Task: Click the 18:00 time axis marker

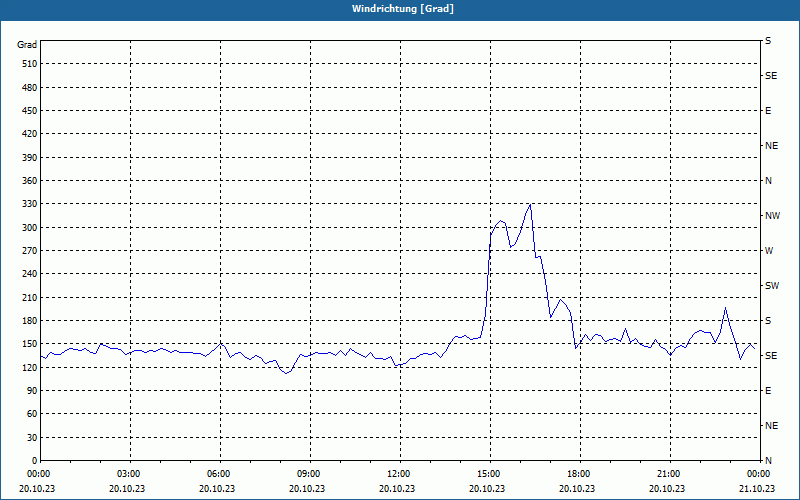Action: click(x=580, y=474)
